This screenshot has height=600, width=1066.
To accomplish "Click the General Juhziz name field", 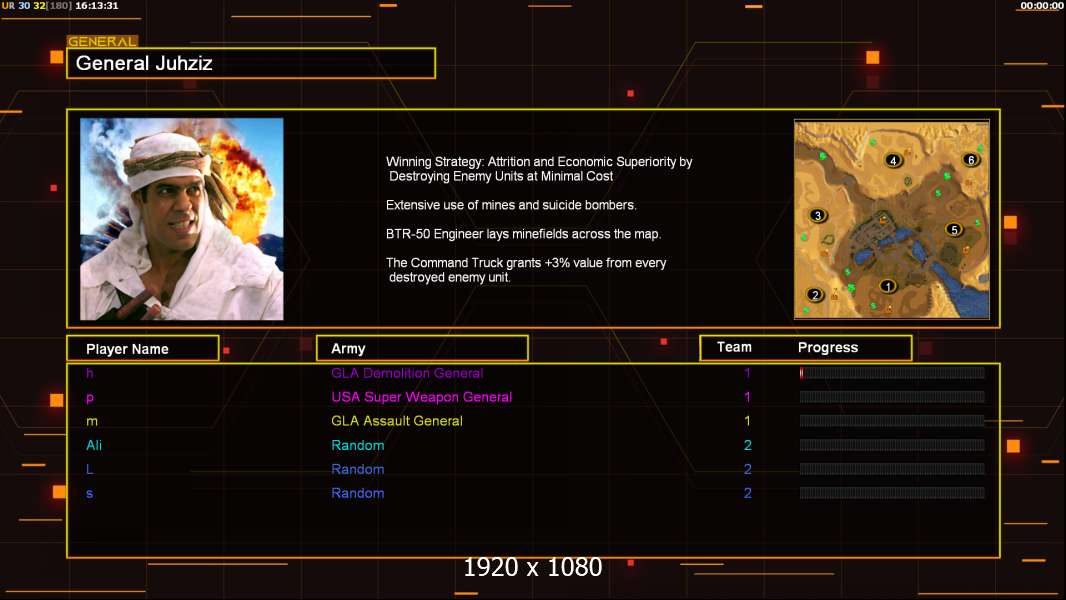I will point(251,63).
